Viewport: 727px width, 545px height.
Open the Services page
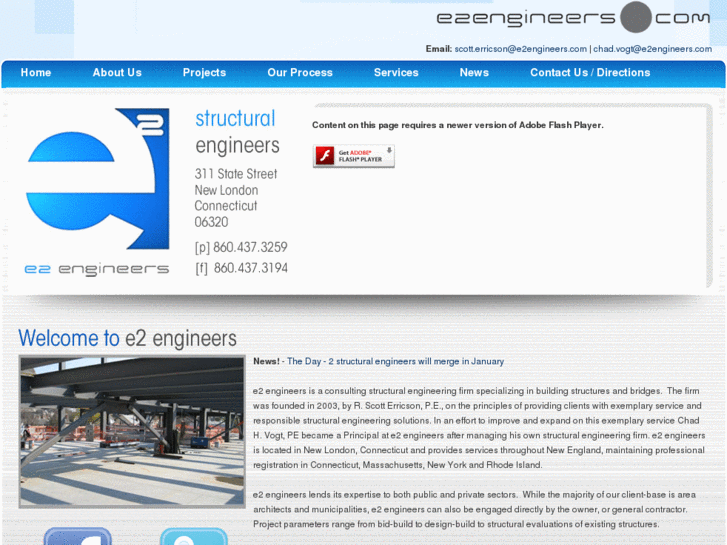[x=396, y=73]
